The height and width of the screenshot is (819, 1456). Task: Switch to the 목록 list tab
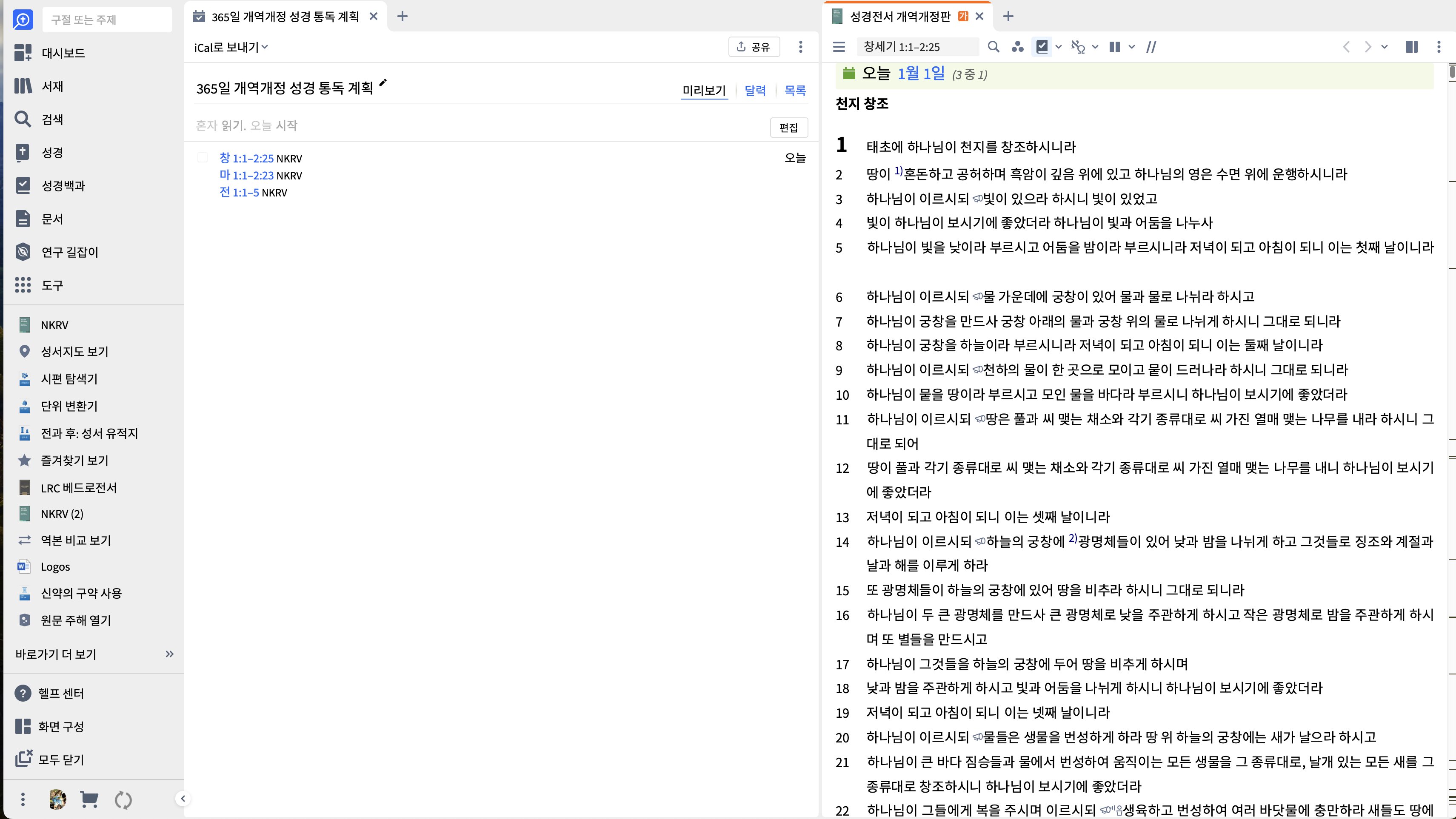pos(795,91)
